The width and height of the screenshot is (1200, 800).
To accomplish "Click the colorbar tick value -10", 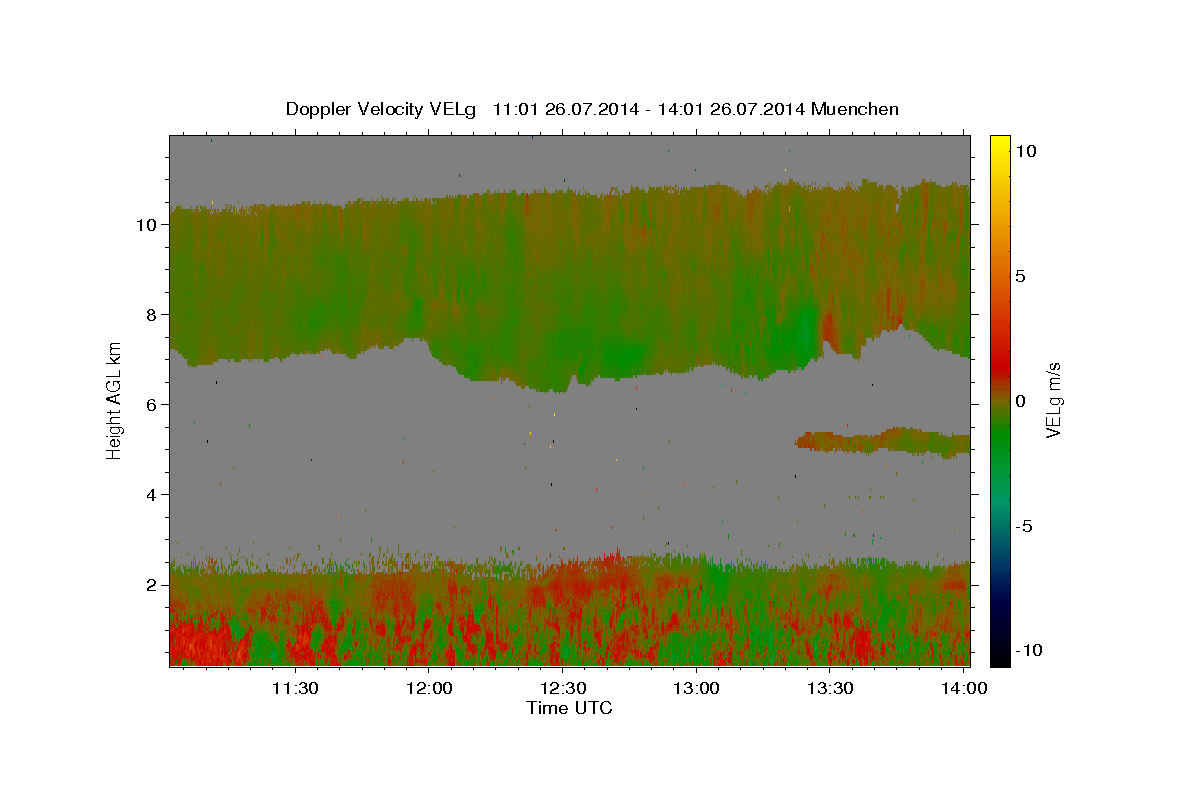I will pos(1029,650).
